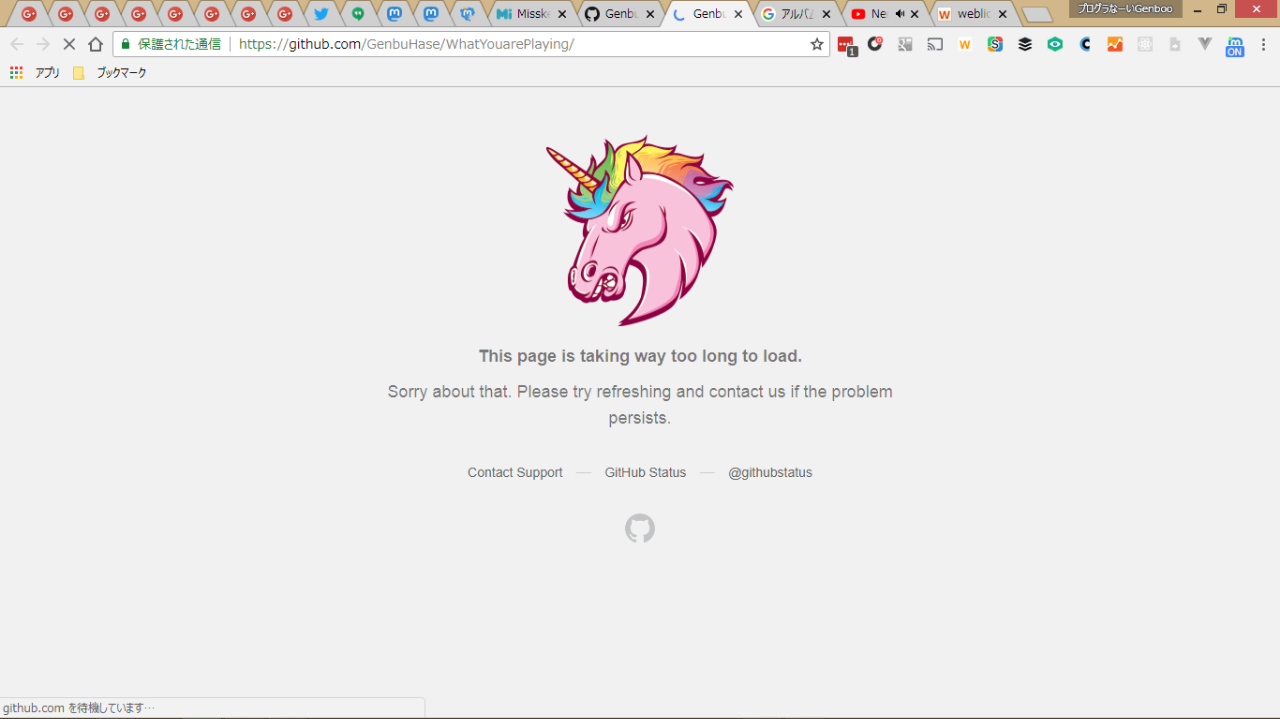This screenshot has width=1280, height=719.
Task: View the secure connection padlock info
Action: pos(126,44)
